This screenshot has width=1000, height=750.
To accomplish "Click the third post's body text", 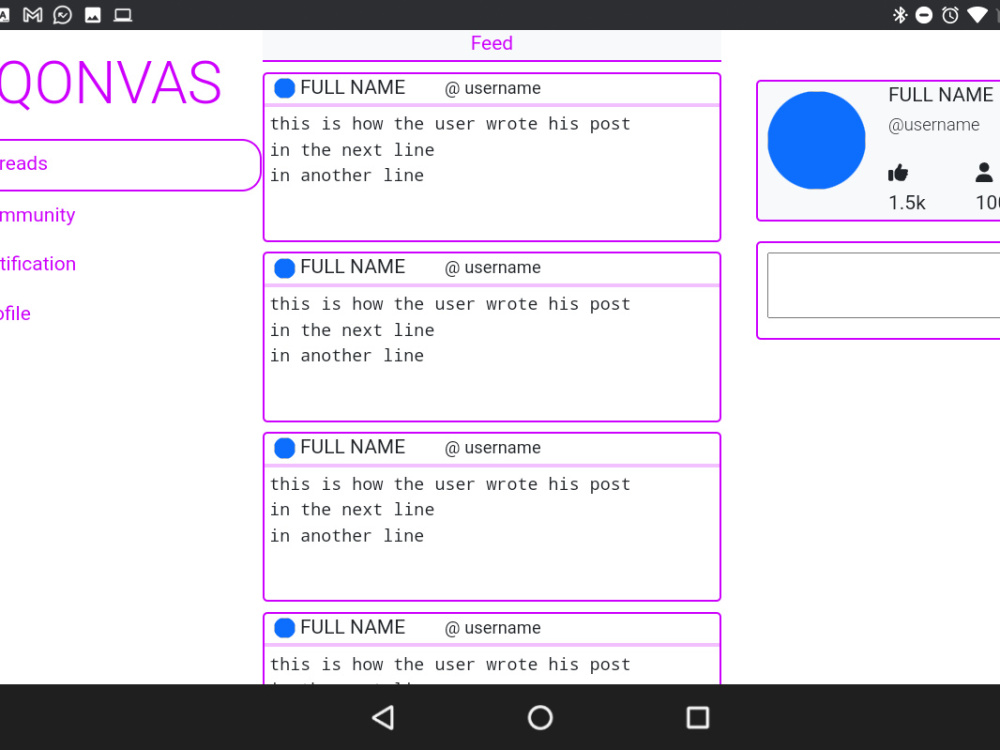I will pyautogui.click(x=450, y=510).
